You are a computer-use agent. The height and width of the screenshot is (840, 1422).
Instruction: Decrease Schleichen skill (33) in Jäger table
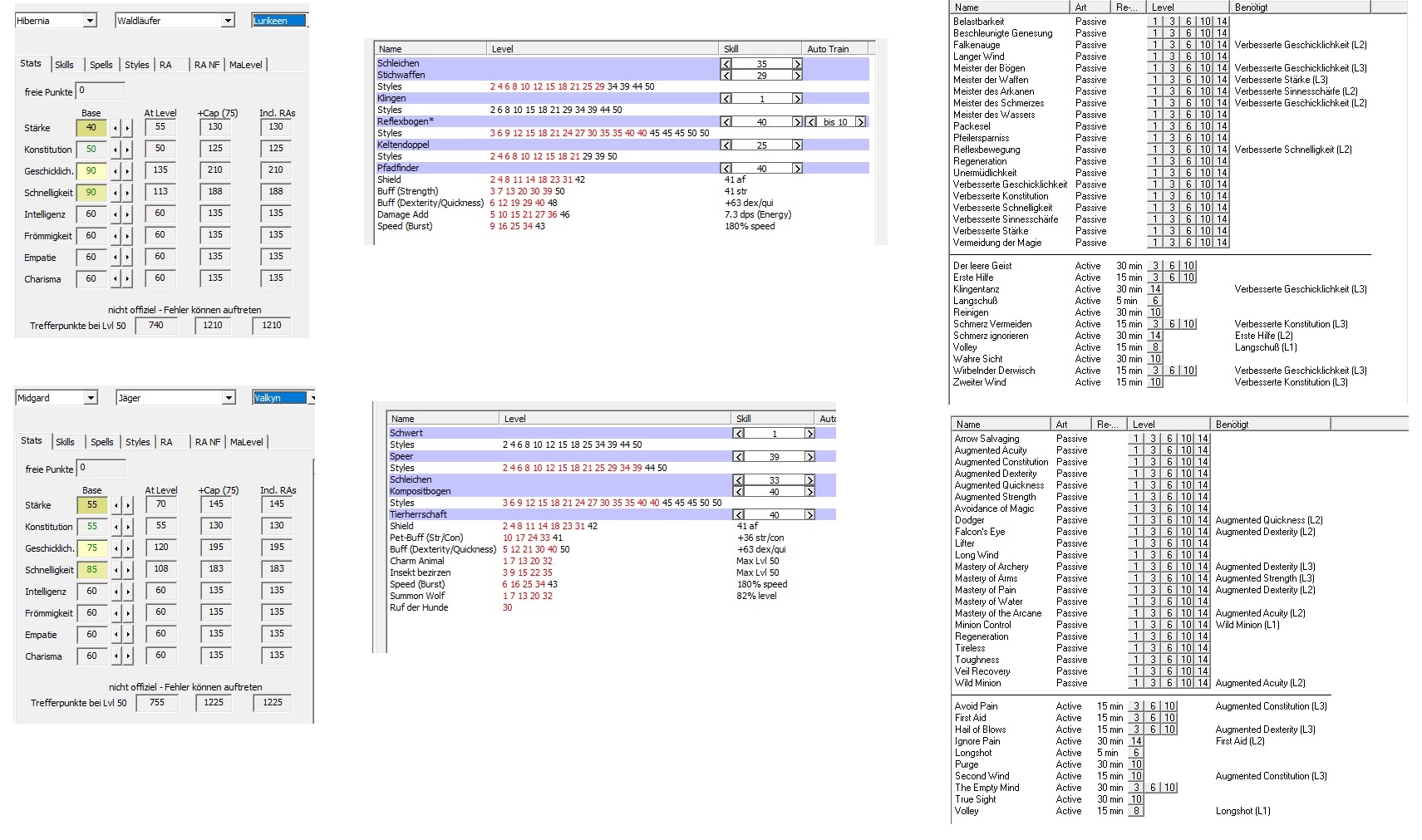click(739, 480)
